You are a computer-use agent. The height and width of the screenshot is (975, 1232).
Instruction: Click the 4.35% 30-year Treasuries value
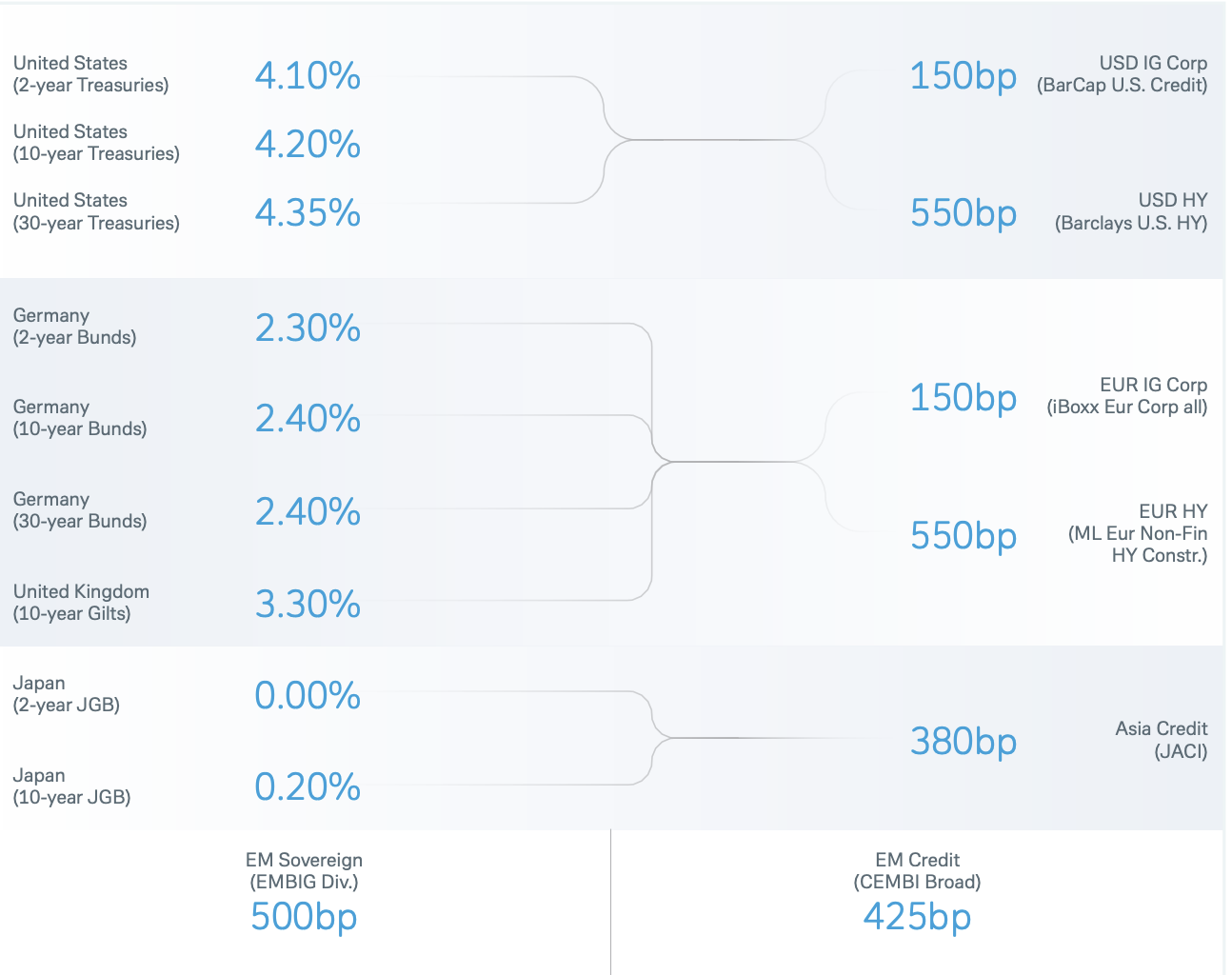(x=308, y=213)
